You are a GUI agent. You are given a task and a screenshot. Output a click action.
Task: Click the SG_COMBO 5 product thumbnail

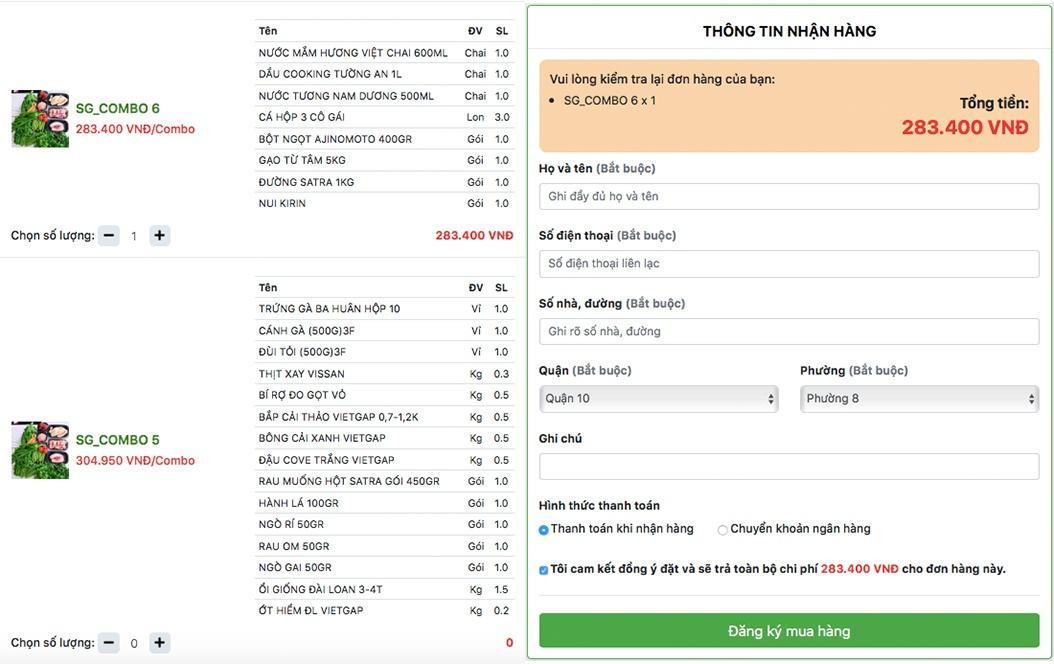pos(40,450)
